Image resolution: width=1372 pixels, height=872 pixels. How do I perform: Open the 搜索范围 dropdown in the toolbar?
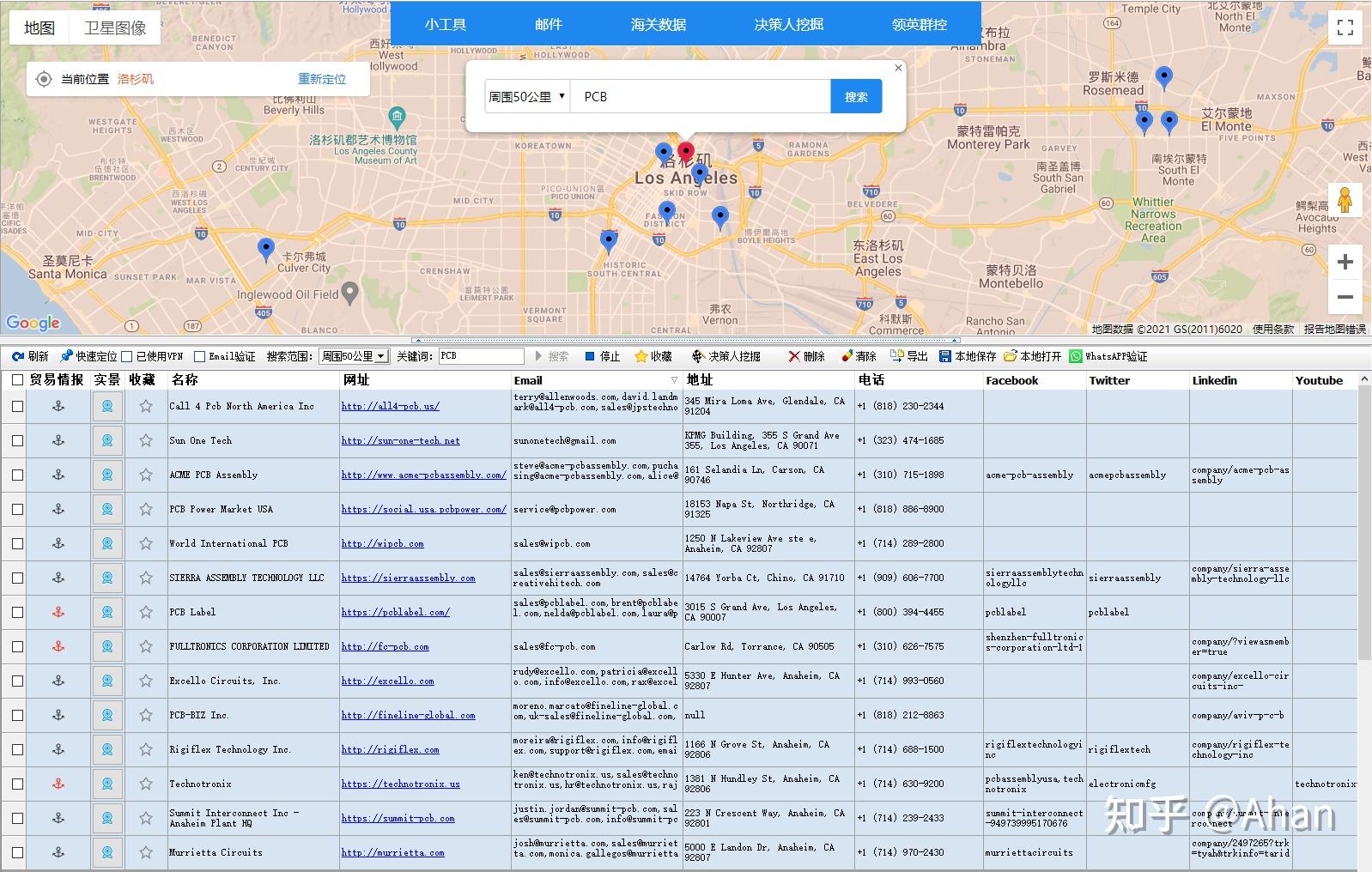click(x=355, y=356)
